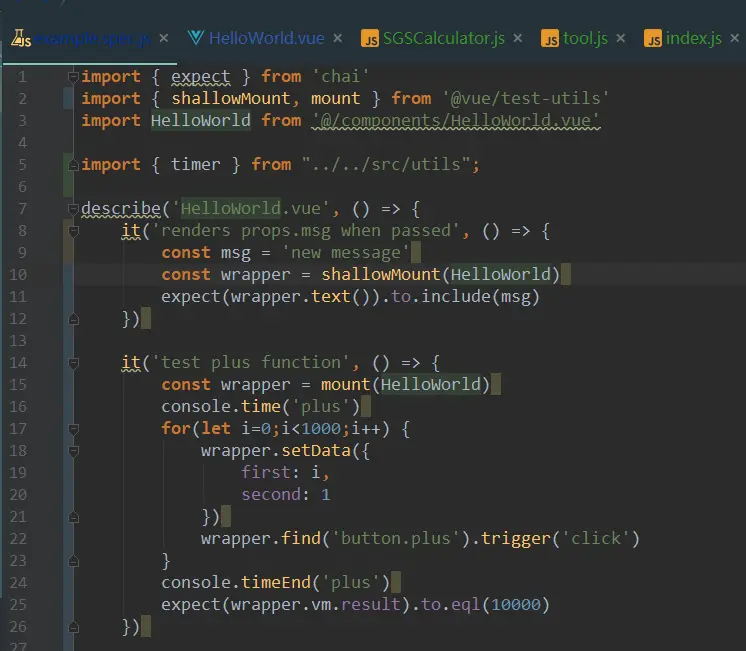This screenshot has width=746, height=651.
Task: Click the '@/components/HelloWorld.vue' import path
Action: pos(456,120)
